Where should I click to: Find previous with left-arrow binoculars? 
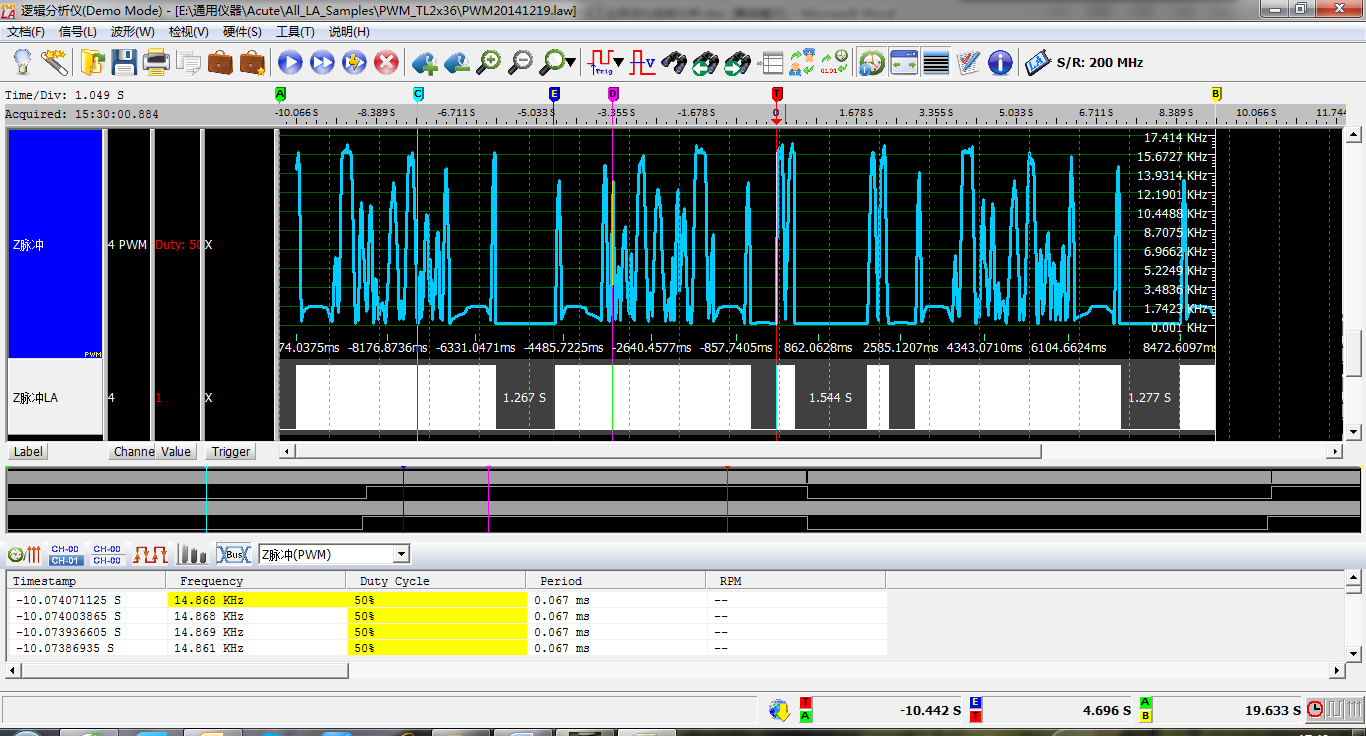(706, 63)
